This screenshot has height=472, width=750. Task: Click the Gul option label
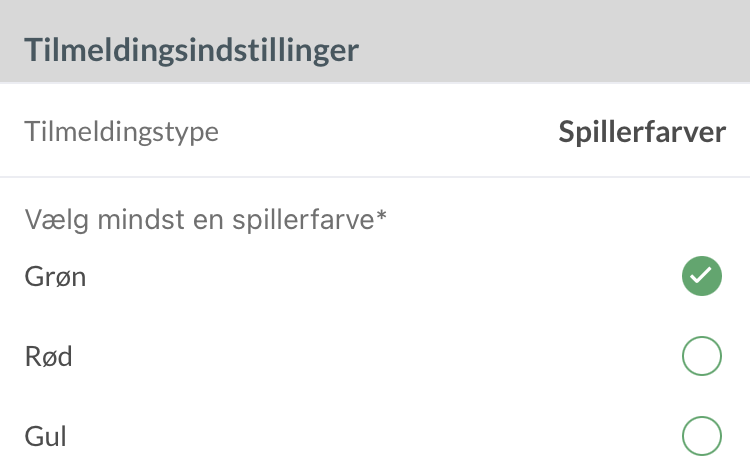45,436
